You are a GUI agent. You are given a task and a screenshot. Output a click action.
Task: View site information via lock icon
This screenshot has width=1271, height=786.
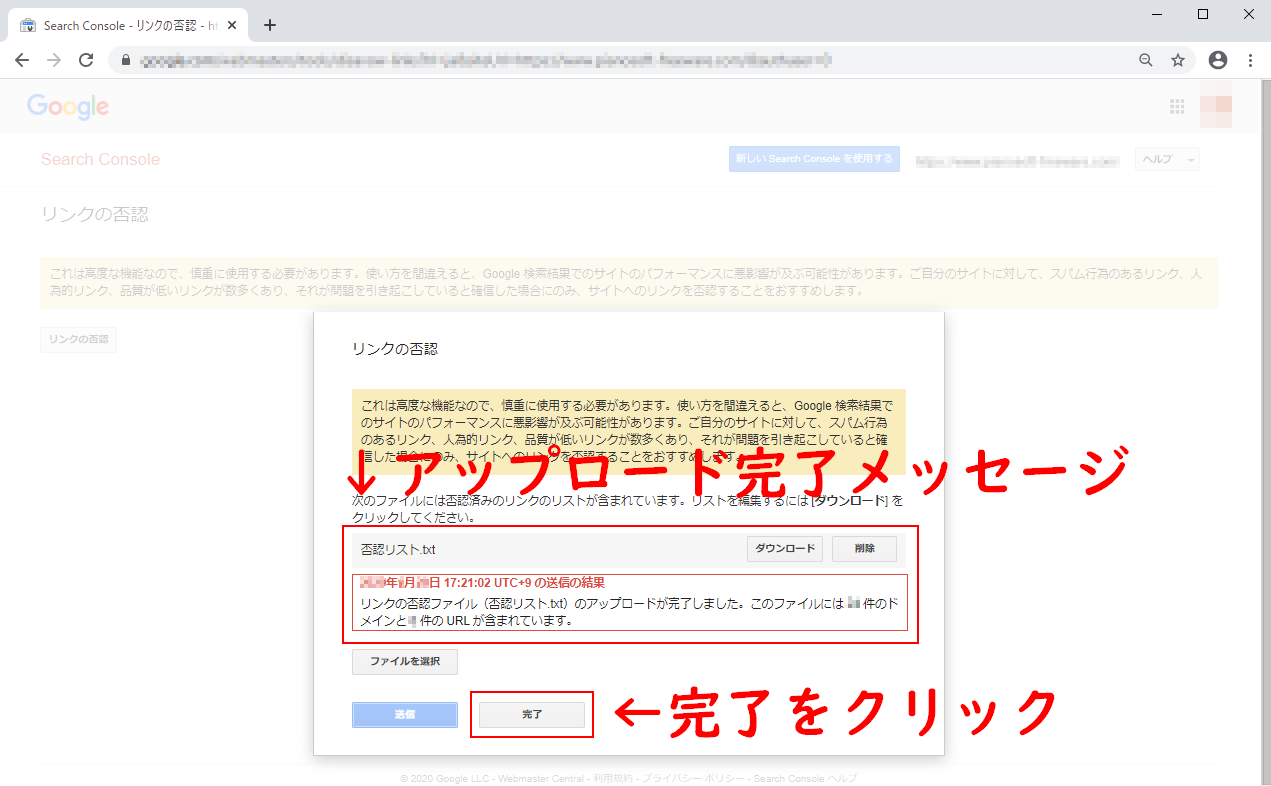pyautogui.click(x=126, y=60)
